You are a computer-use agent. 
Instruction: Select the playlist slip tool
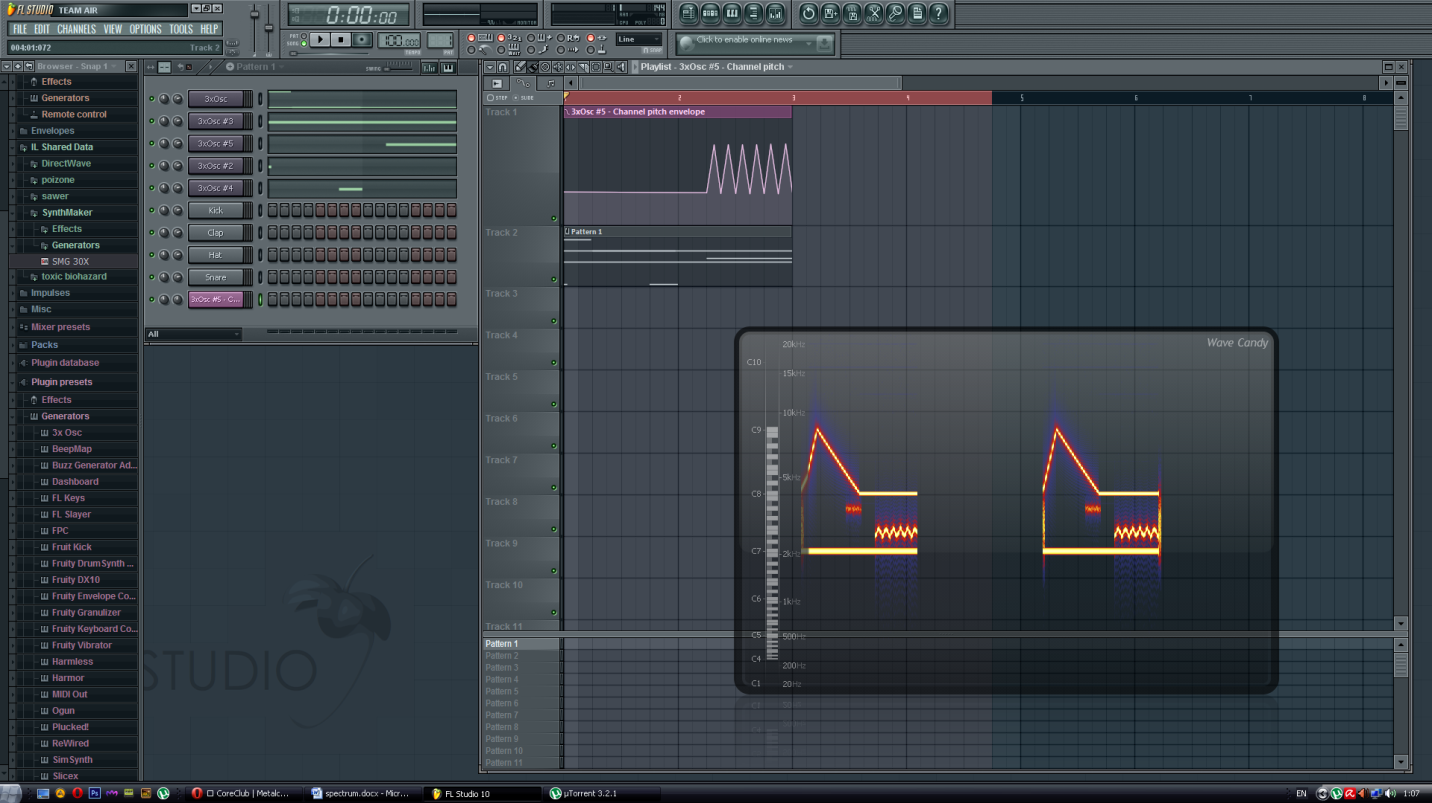click(570, 67)
